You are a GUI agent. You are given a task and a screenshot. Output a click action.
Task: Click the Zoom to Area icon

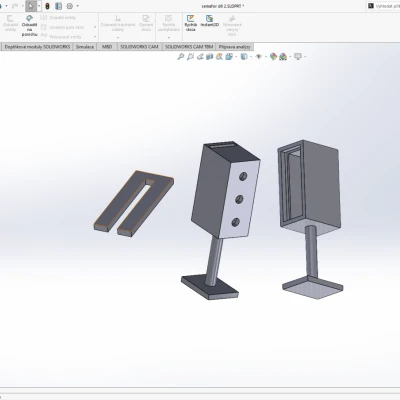[190, 57]
